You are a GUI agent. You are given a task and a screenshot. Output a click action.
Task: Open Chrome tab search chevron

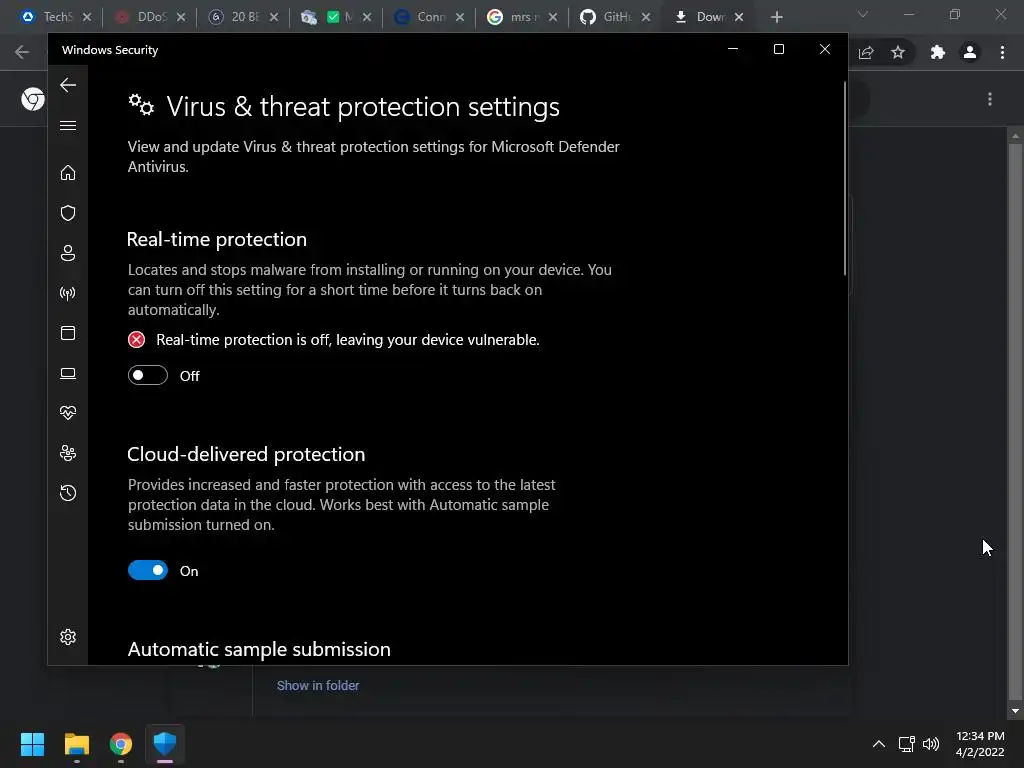click(x=863, y=14)
